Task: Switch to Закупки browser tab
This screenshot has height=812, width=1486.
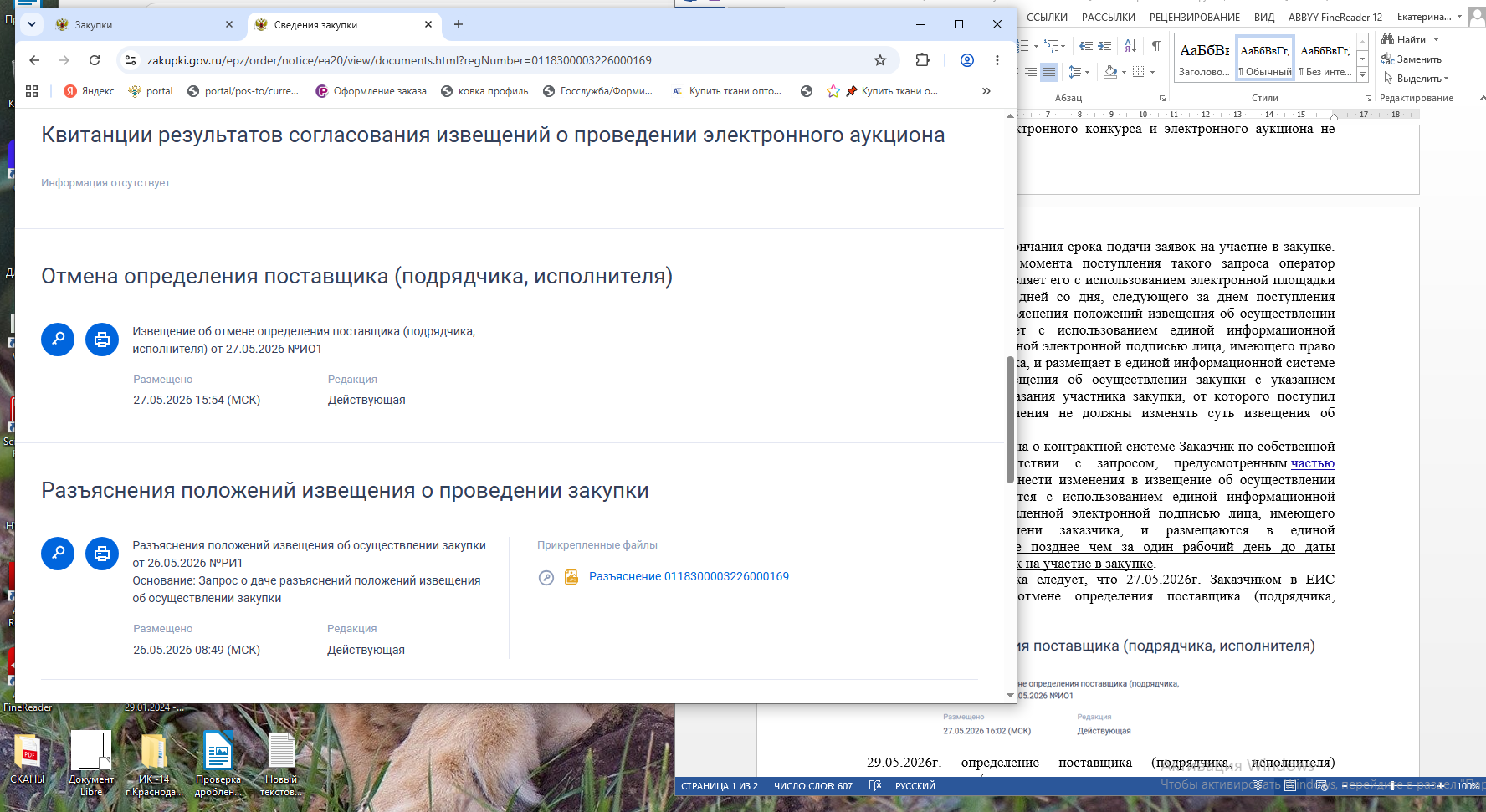Action: (x=144, y=25)
